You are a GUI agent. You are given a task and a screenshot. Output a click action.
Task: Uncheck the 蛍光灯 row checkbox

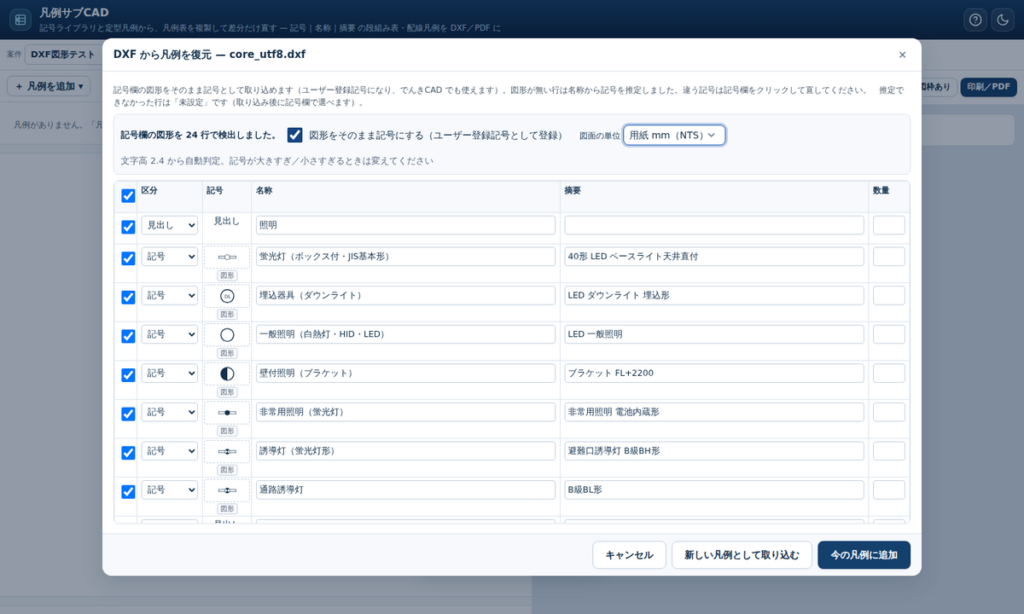tap(128, 259)
